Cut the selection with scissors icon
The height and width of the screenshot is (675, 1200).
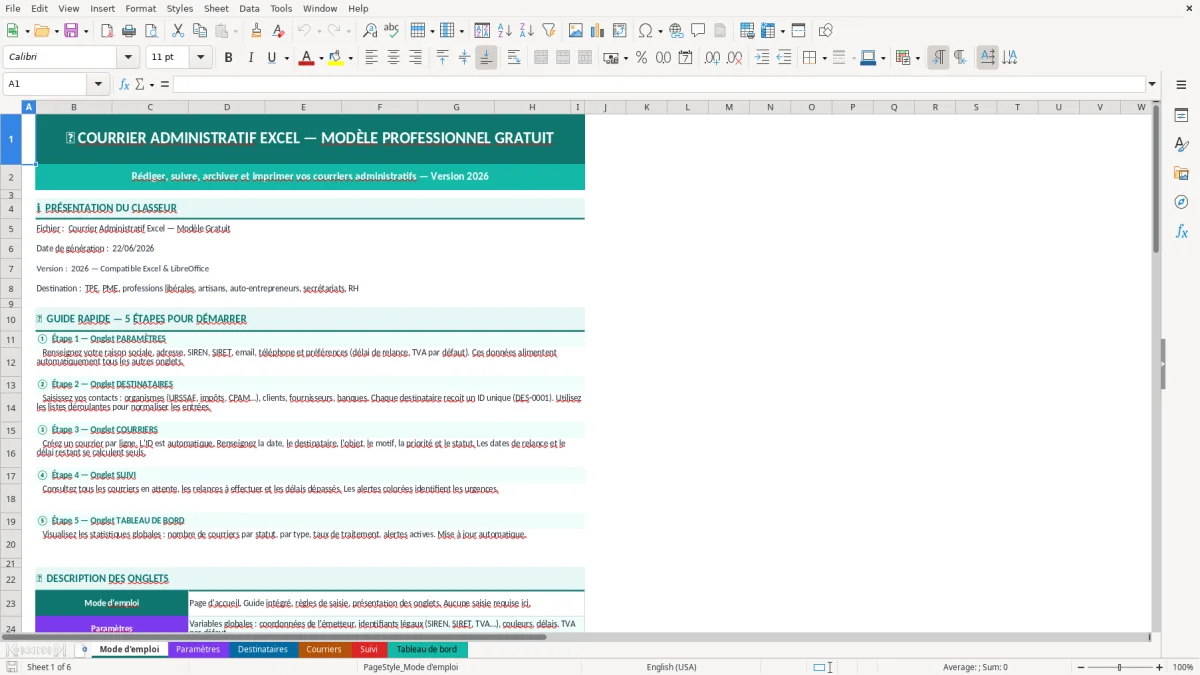177,31
